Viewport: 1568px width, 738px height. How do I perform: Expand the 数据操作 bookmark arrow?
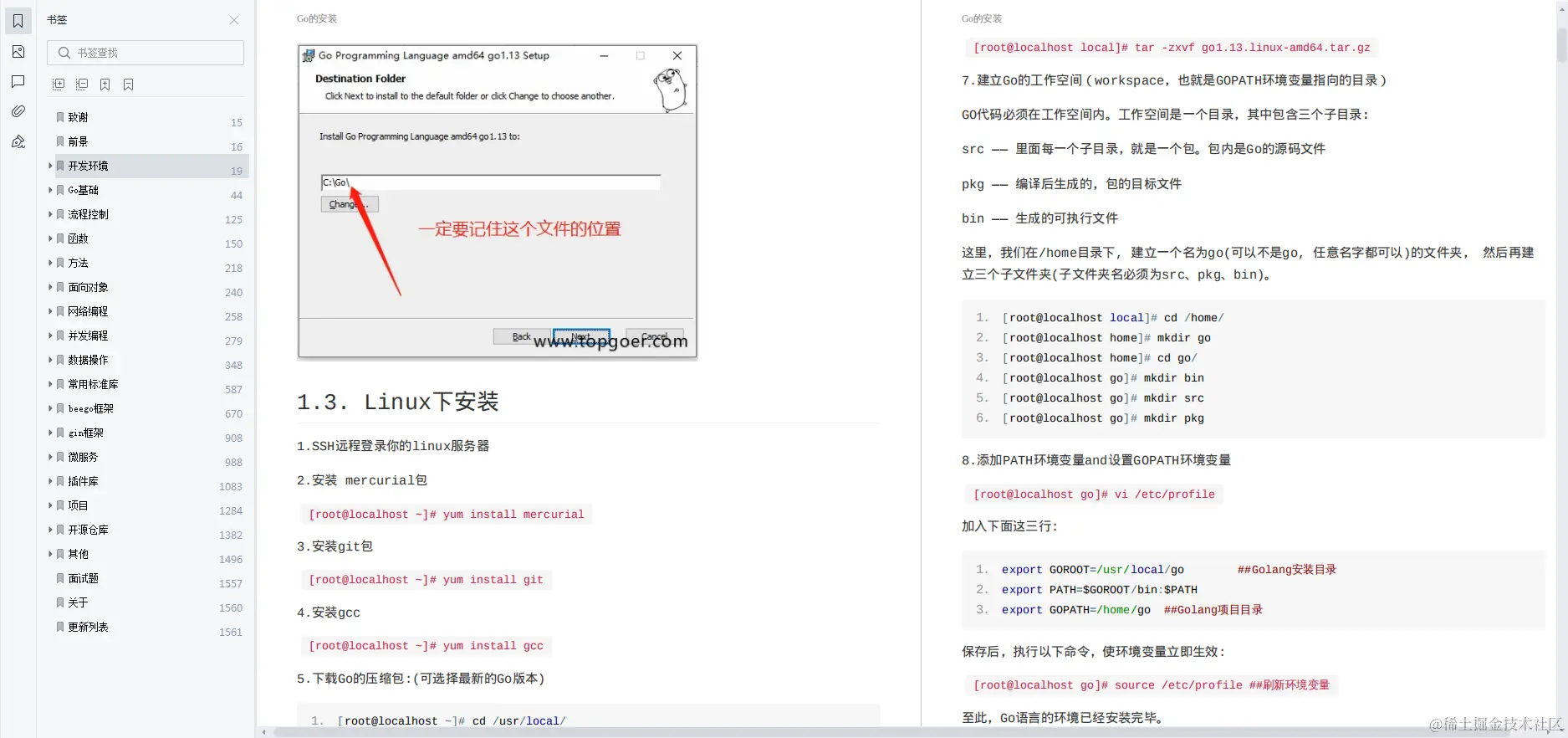(x=50, y=360)
